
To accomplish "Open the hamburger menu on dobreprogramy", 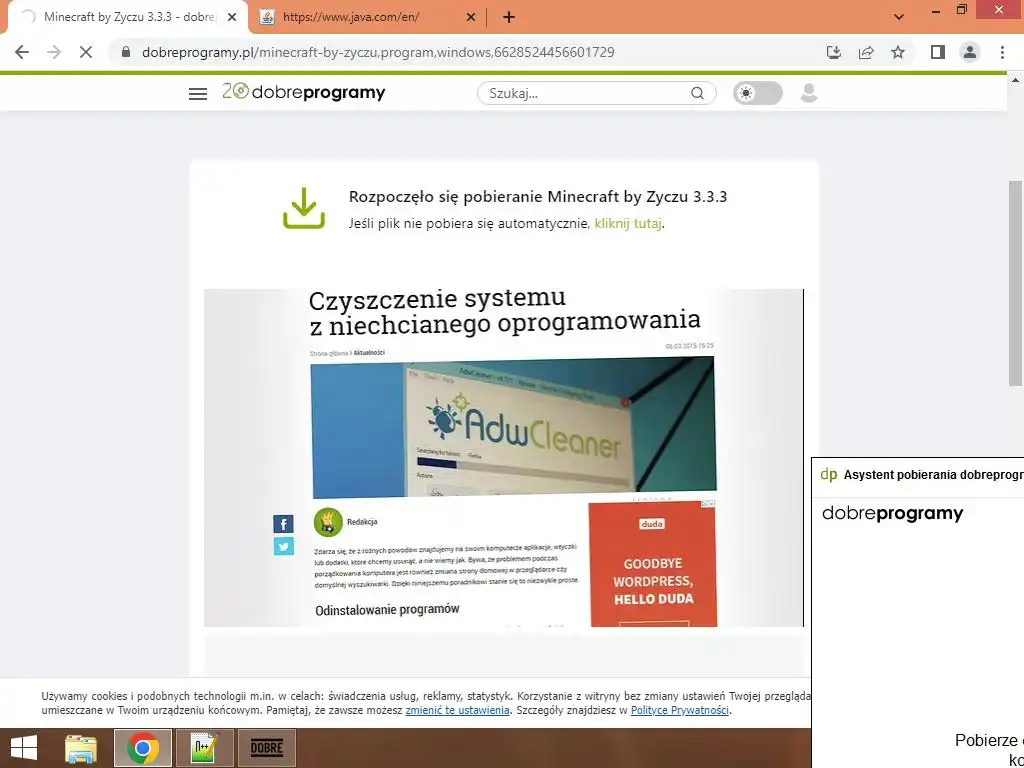I will (198, 93).
